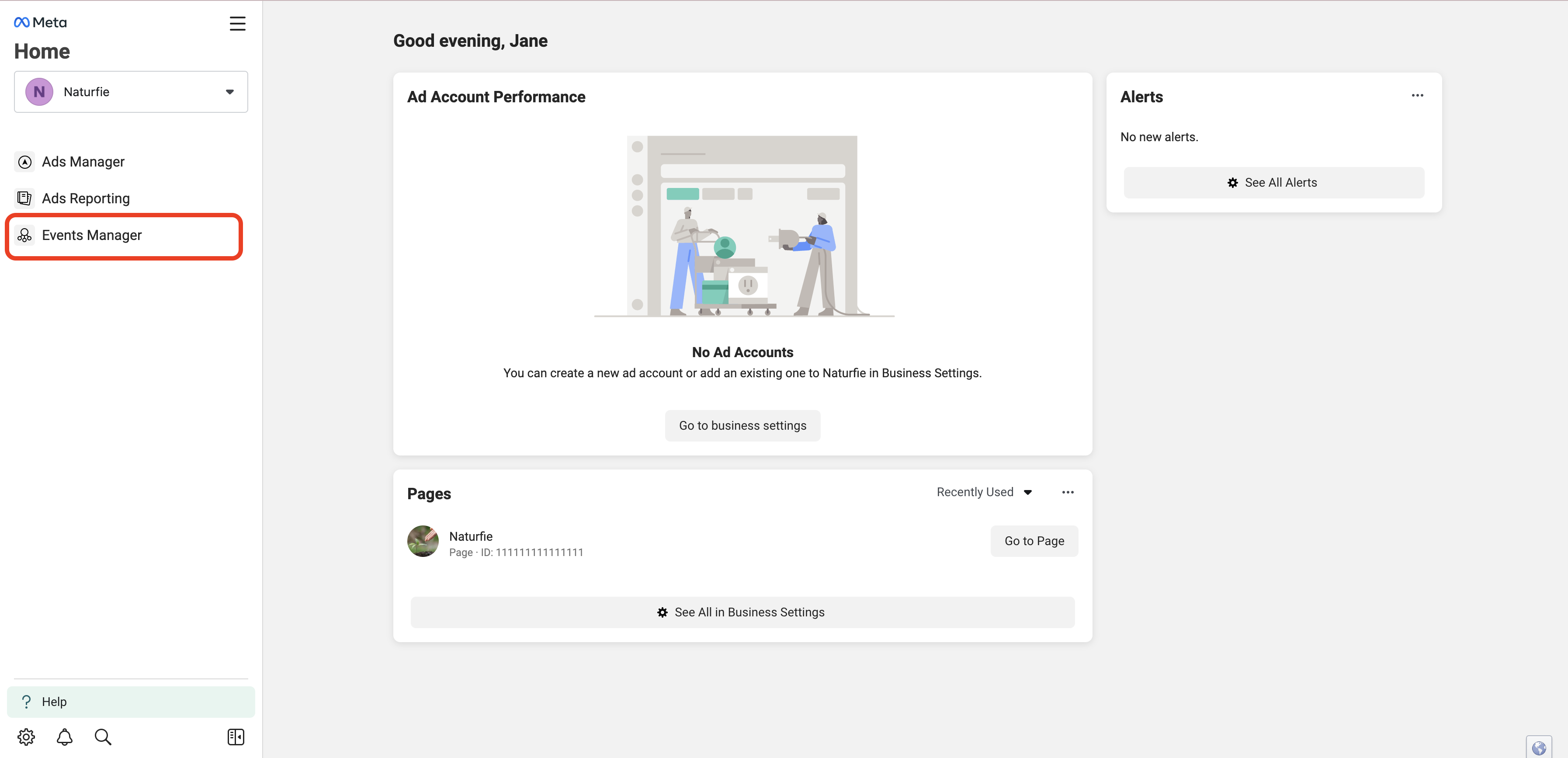Expand the Naturfie business account dropdown
This screenshot has width=1568, height=758.
click(x=131, y=92)
